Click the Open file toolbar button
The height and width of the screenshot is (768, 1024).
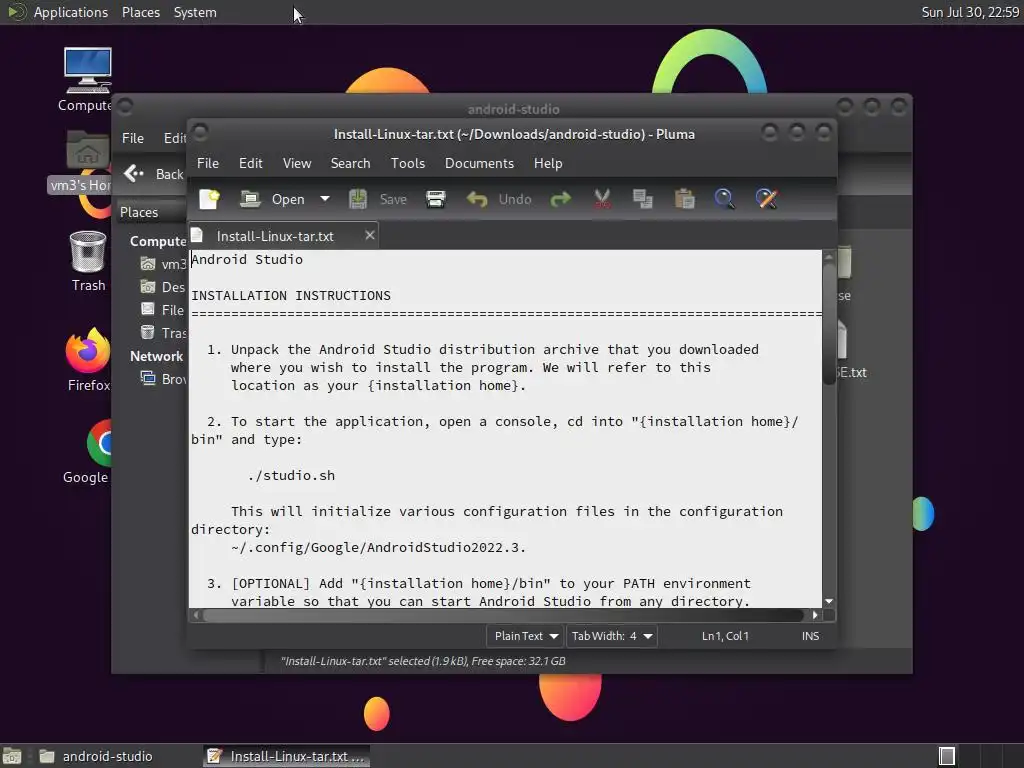point(272,199)
